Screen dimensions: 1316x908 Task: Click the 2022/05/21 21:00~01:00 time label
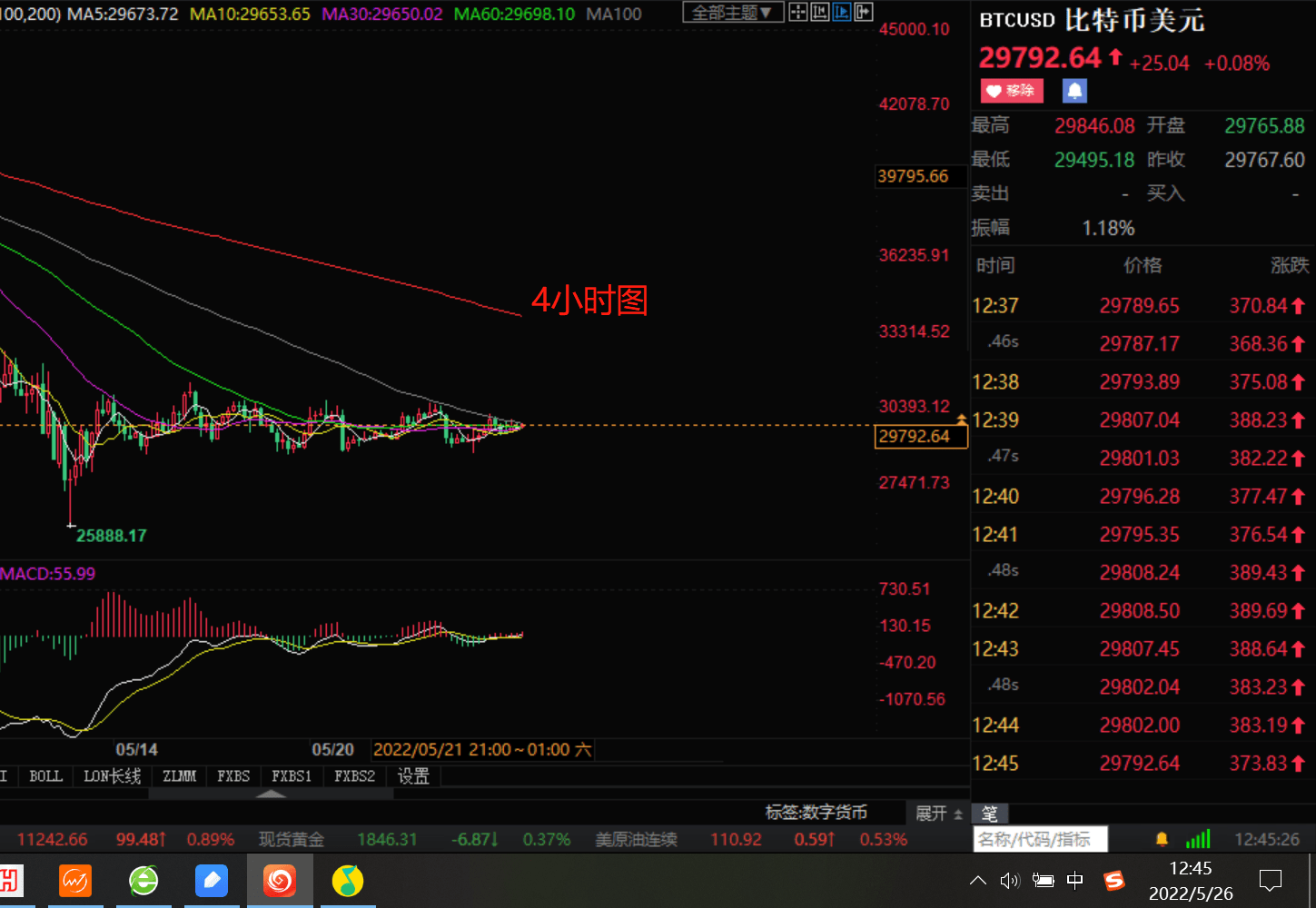pyautogui.click(x=482, y=750)
